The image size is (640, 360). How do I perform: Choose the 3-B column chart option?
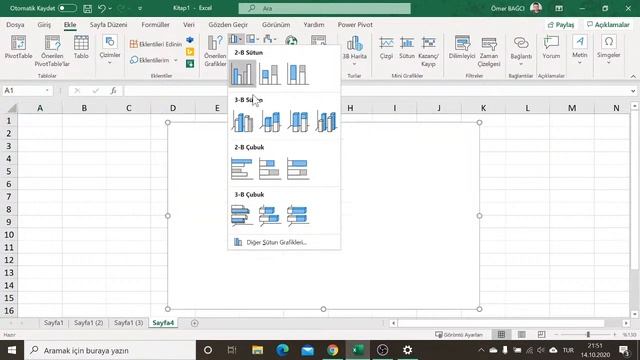pos(326,121)
